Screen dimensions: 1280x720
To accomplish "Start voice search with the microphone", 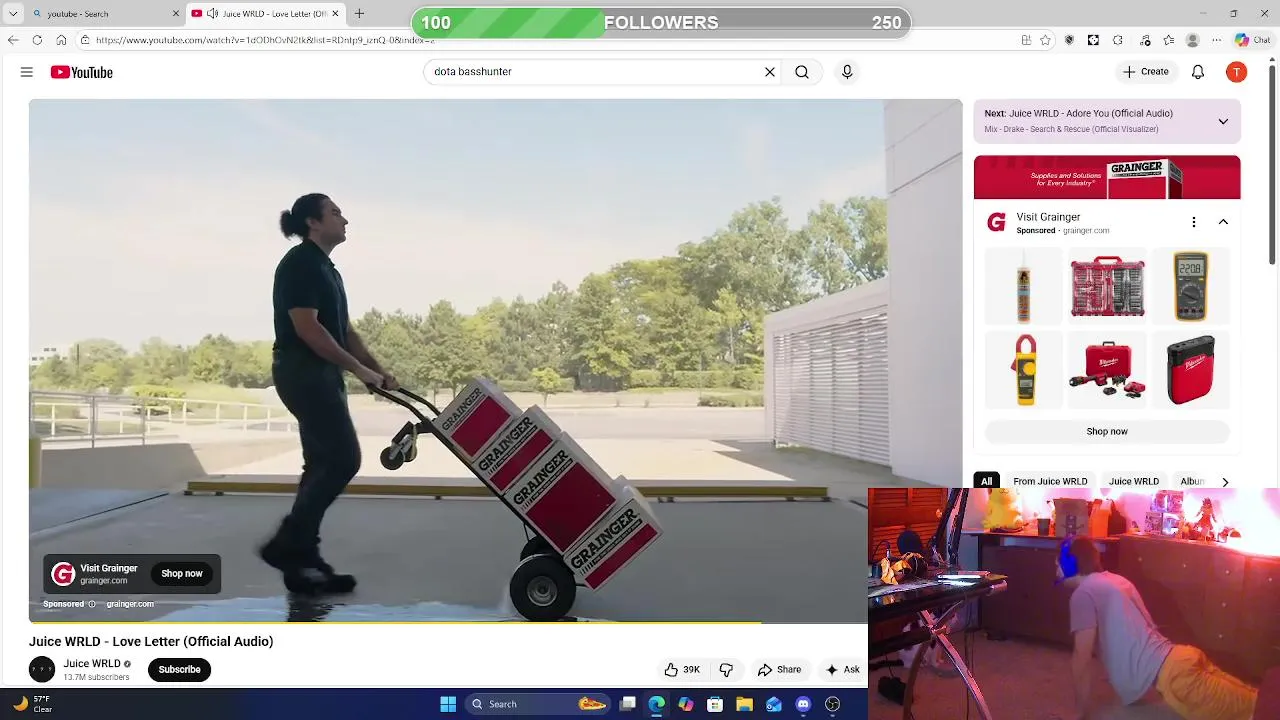I will pos(847,72).
